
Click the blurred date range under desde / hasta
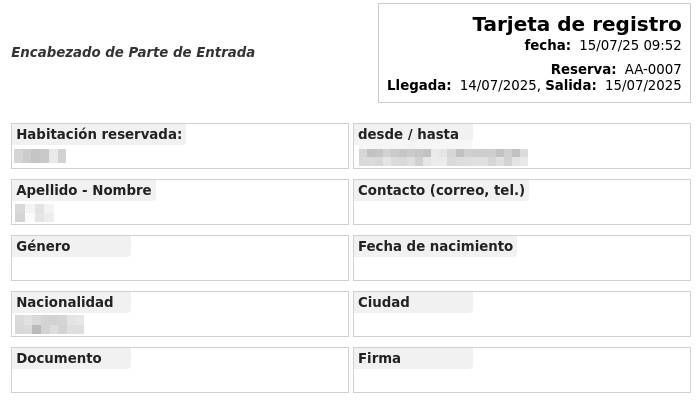443,158
